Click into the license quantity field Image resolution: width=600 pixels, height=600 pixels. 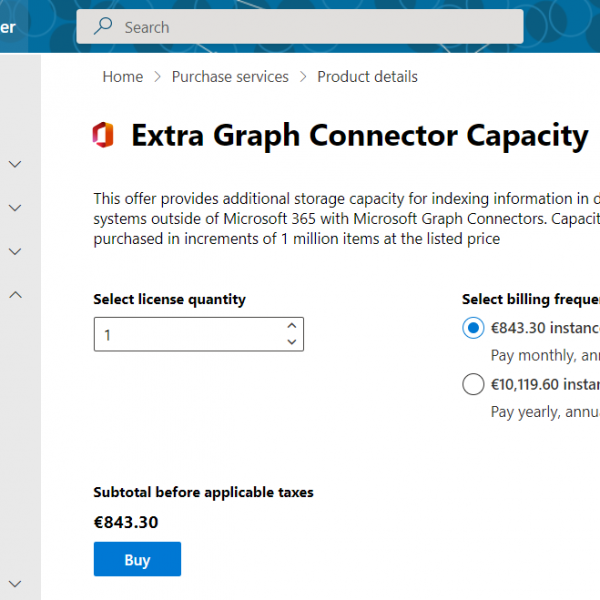tap(185, 335)
